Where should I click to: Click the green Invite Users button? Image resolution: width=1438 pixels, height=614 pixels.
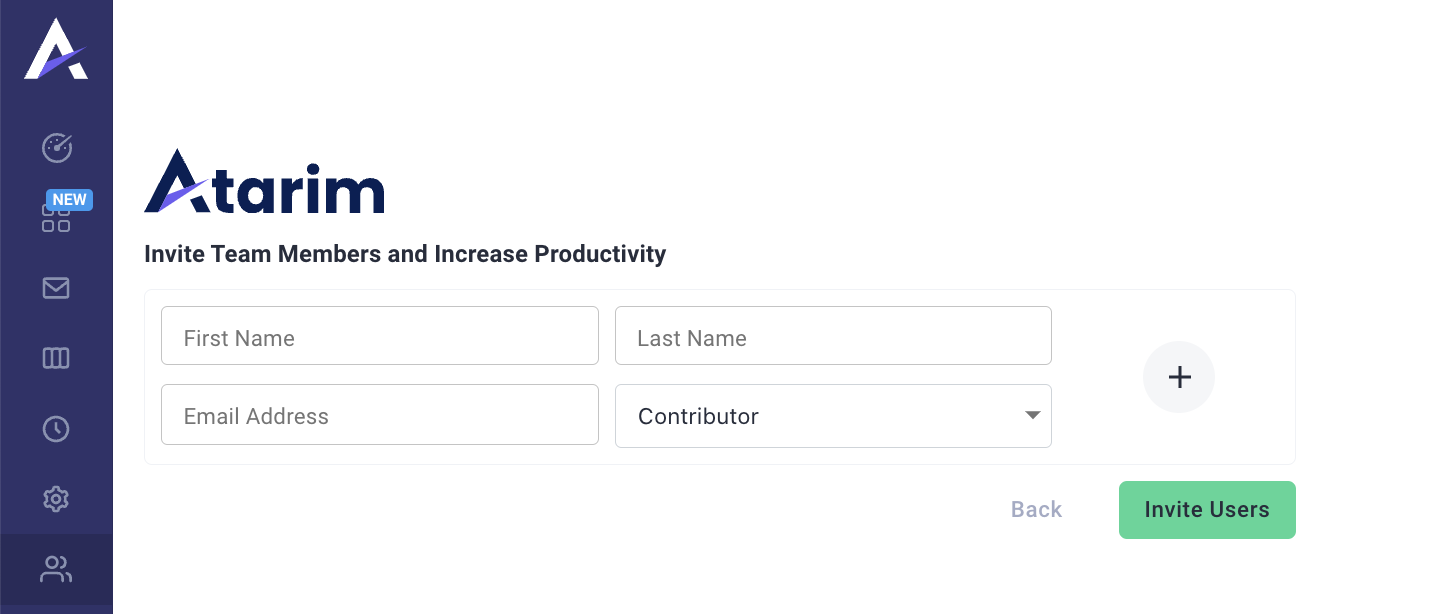[x=1207, y=510]
